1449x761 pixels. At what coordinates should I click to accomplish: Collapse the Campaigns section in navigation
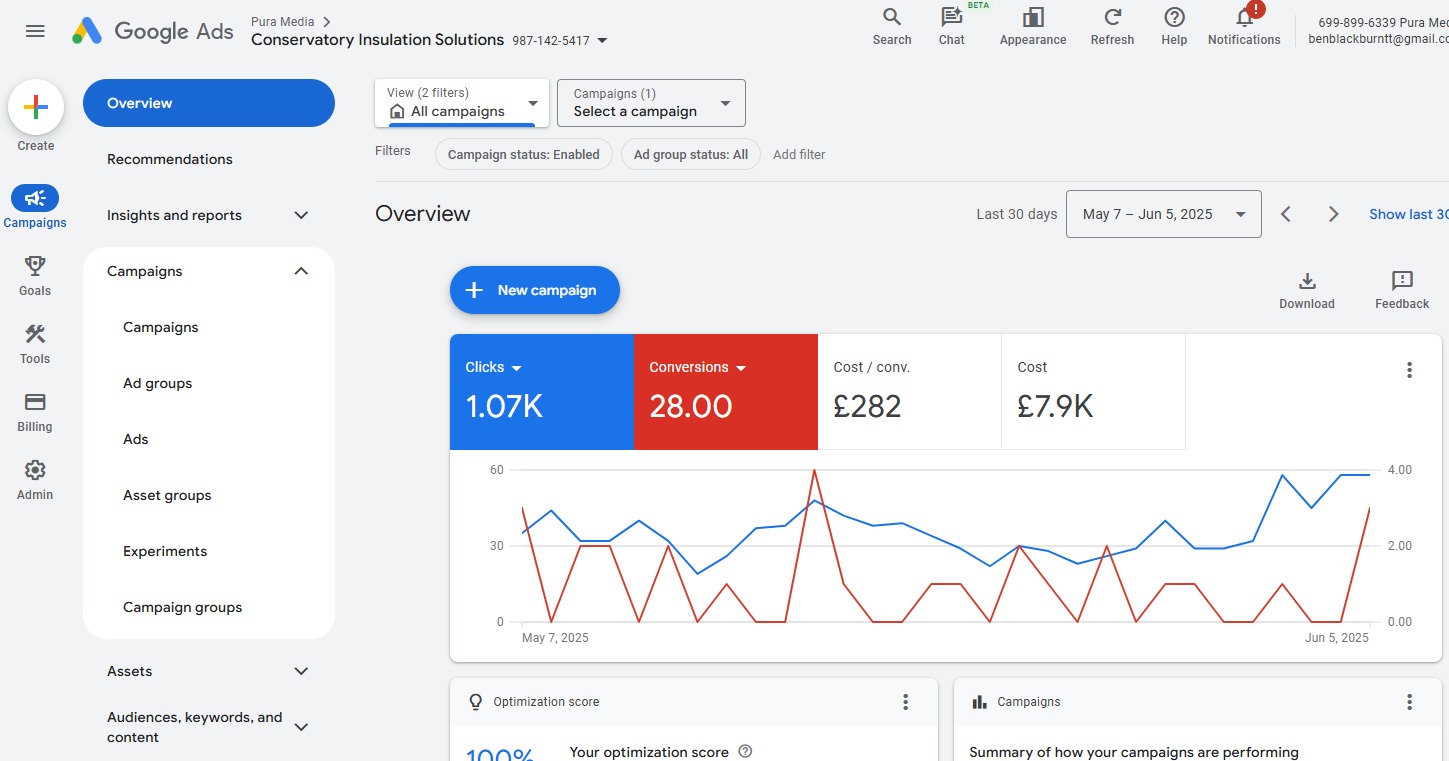click(x=301, y=271)
